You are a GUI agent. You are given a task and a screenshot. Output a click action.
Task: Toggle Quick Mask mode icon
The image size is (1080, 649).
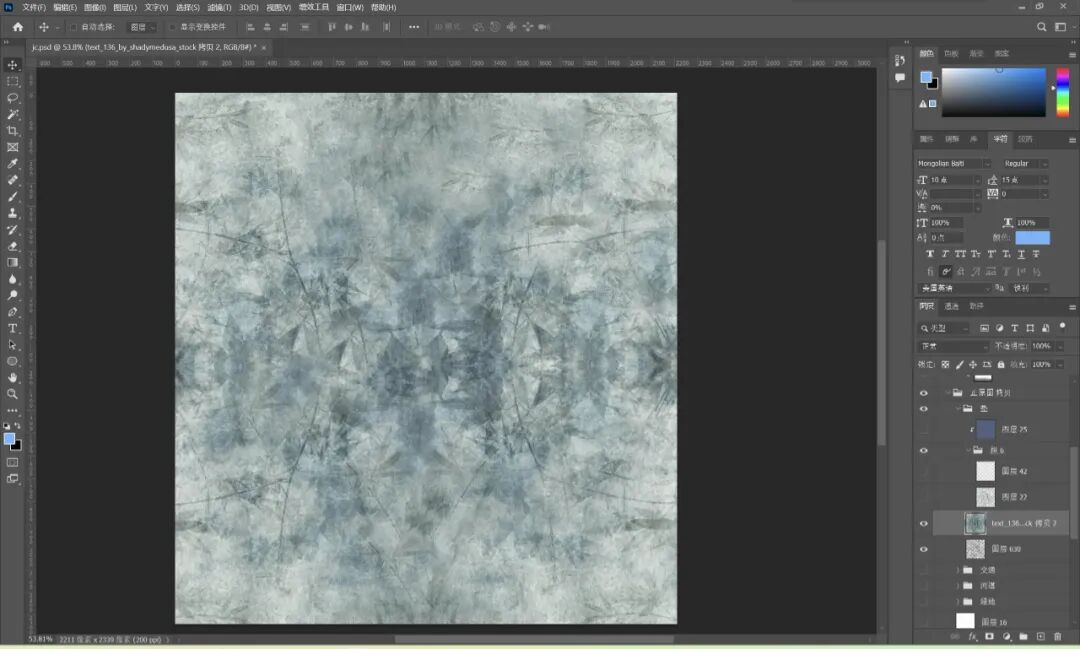point(12,462)
